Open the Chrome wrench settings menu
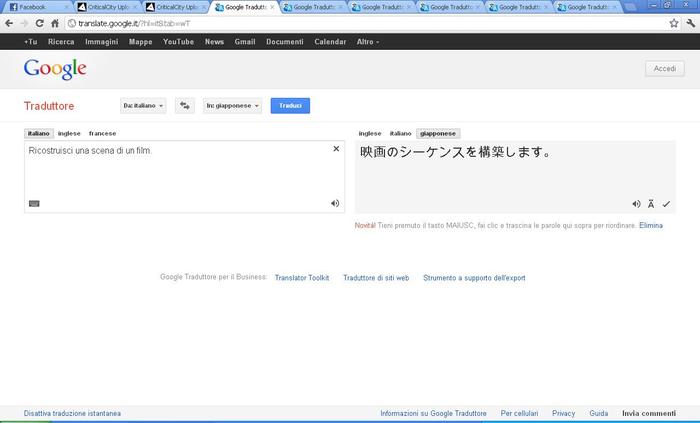This screenshot has width=700, height=423. tap(690, 23)
